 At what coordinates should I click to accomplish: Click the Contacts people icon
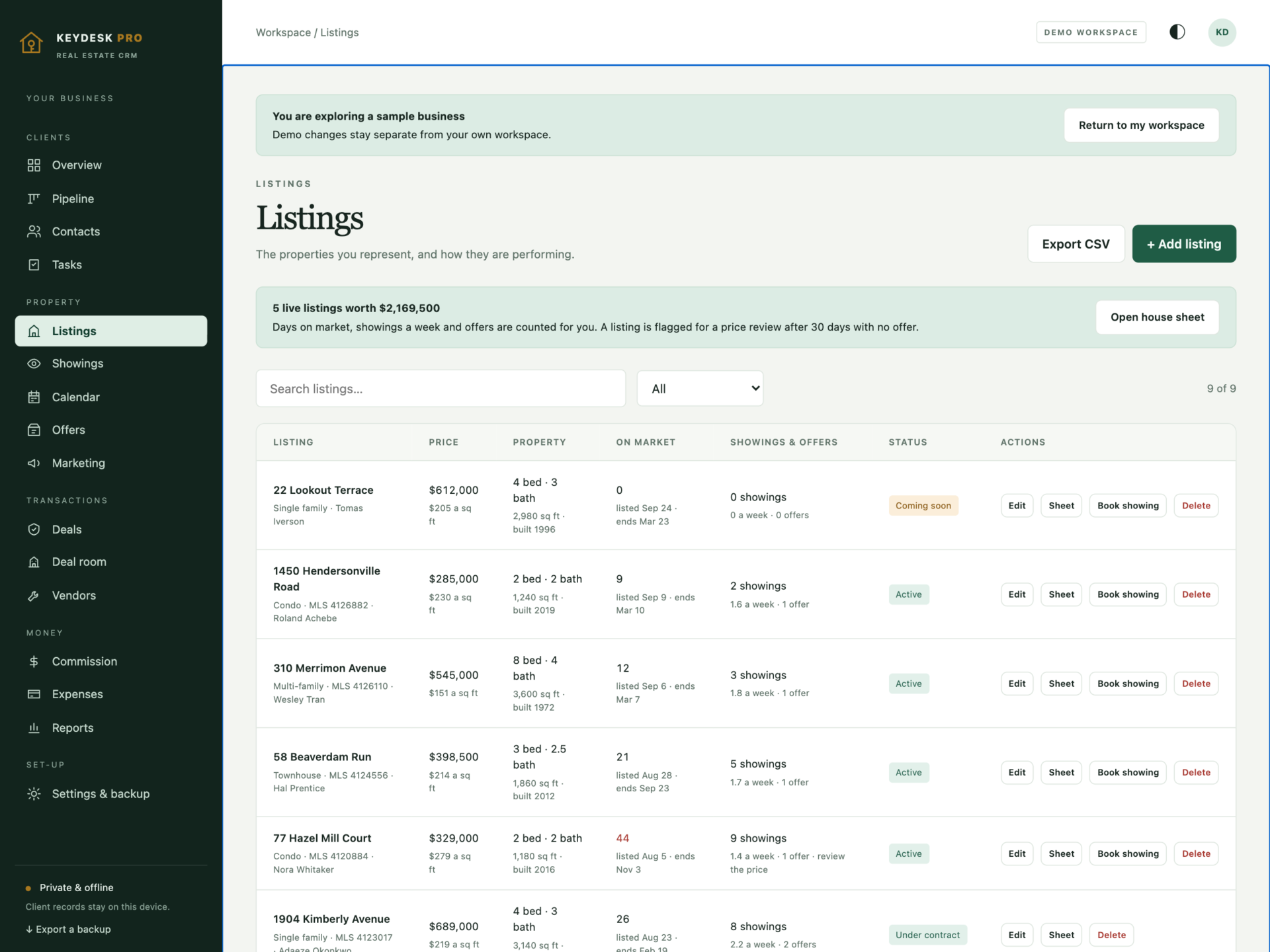click(x=34, y=231)
